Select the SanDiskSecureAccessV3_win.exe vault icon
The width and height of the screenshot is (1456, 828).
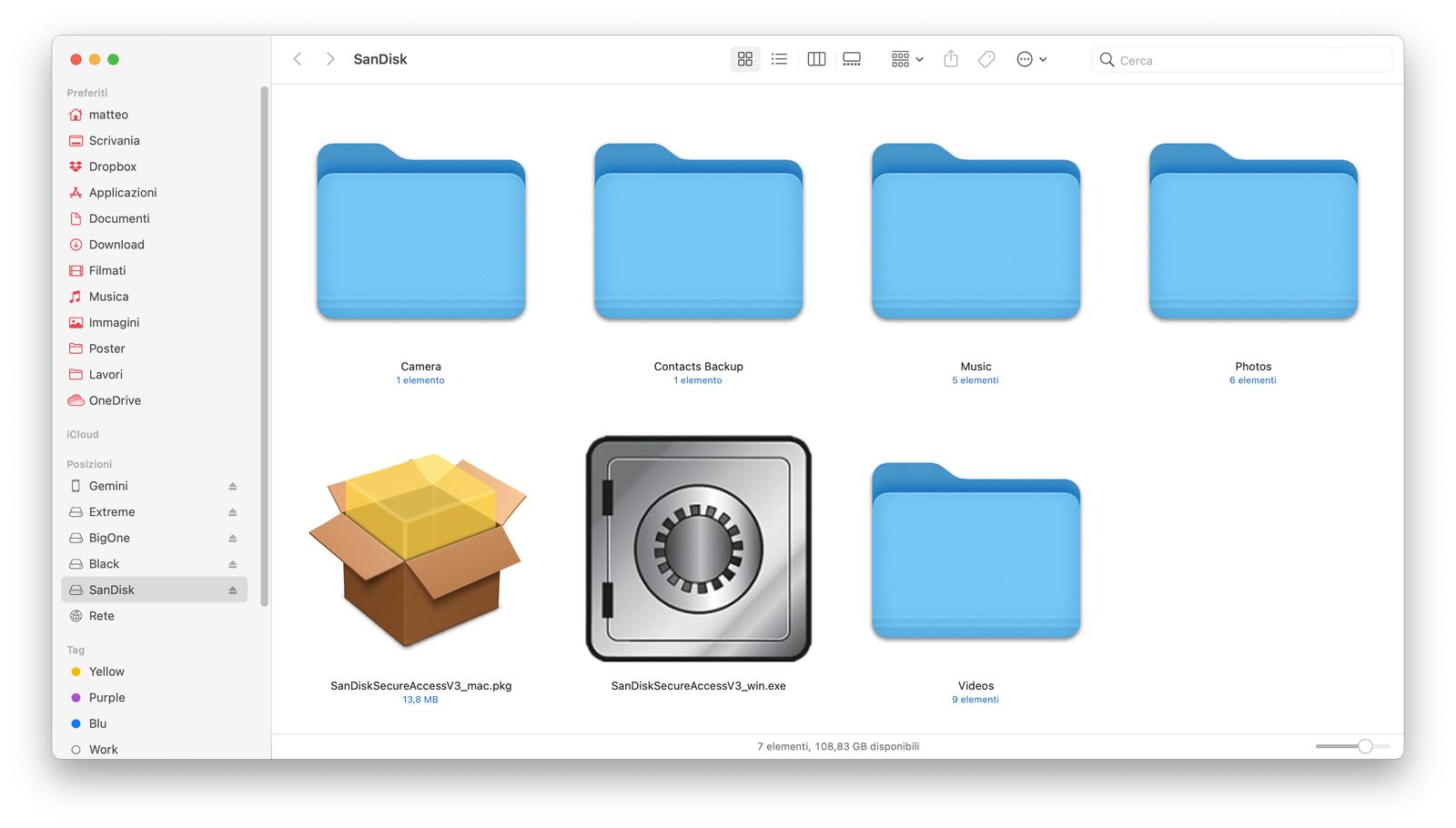(x=699, y=549)
